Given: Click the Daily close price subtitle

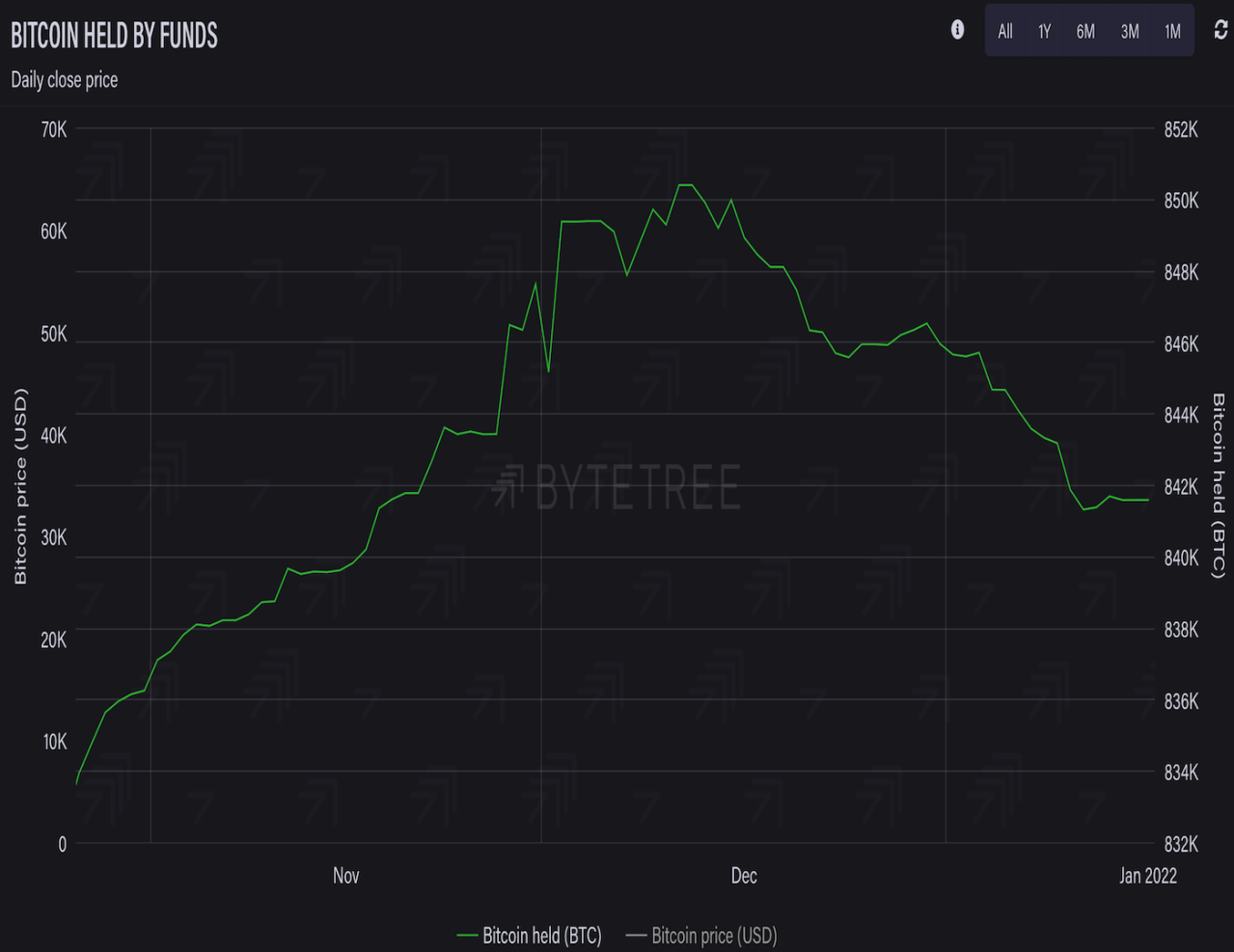Looking at the screenshot, I should pos(64,80).
